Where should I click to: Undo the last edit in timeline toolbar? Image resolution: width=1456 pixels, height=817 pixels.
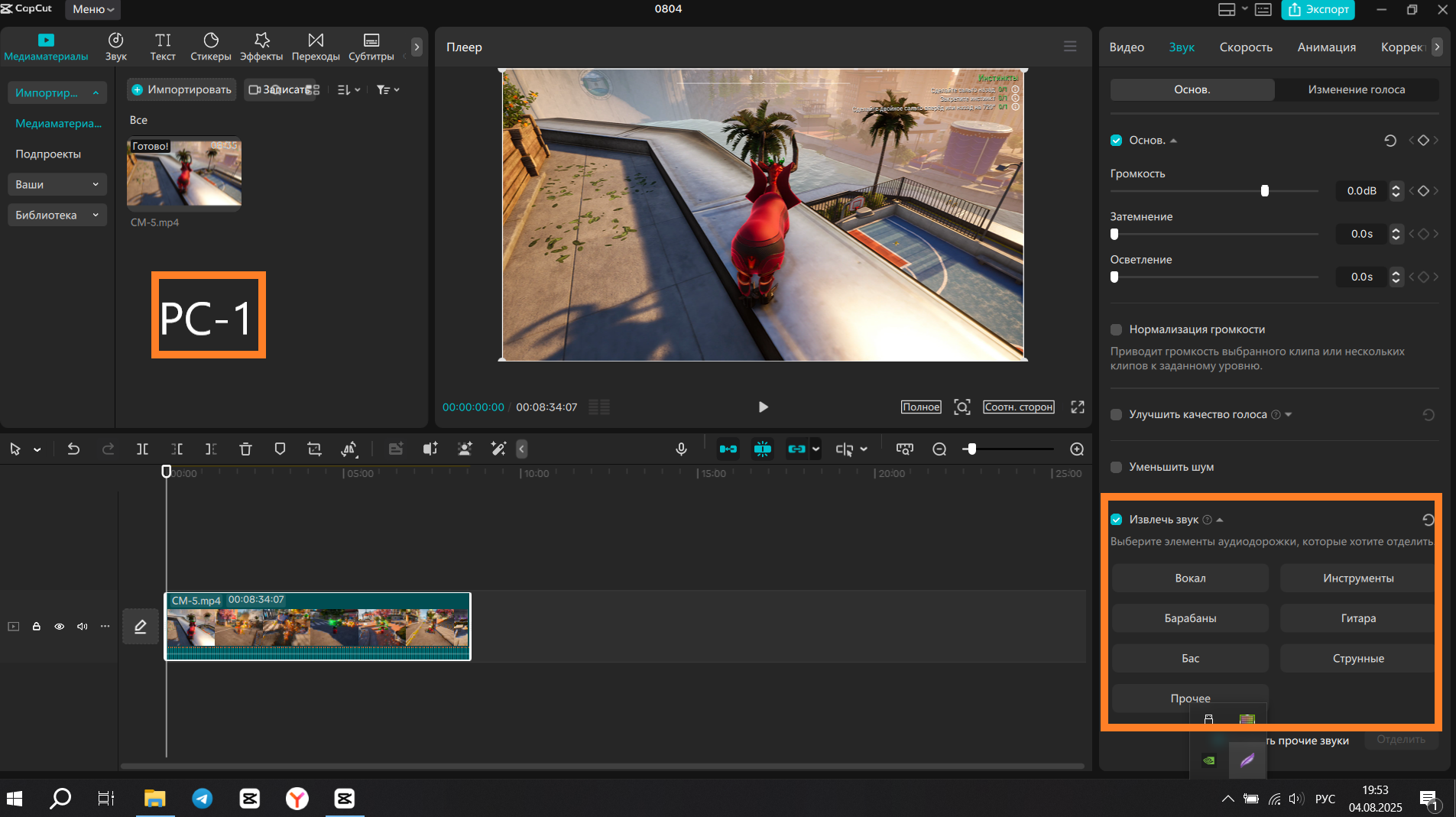point(73,449)
